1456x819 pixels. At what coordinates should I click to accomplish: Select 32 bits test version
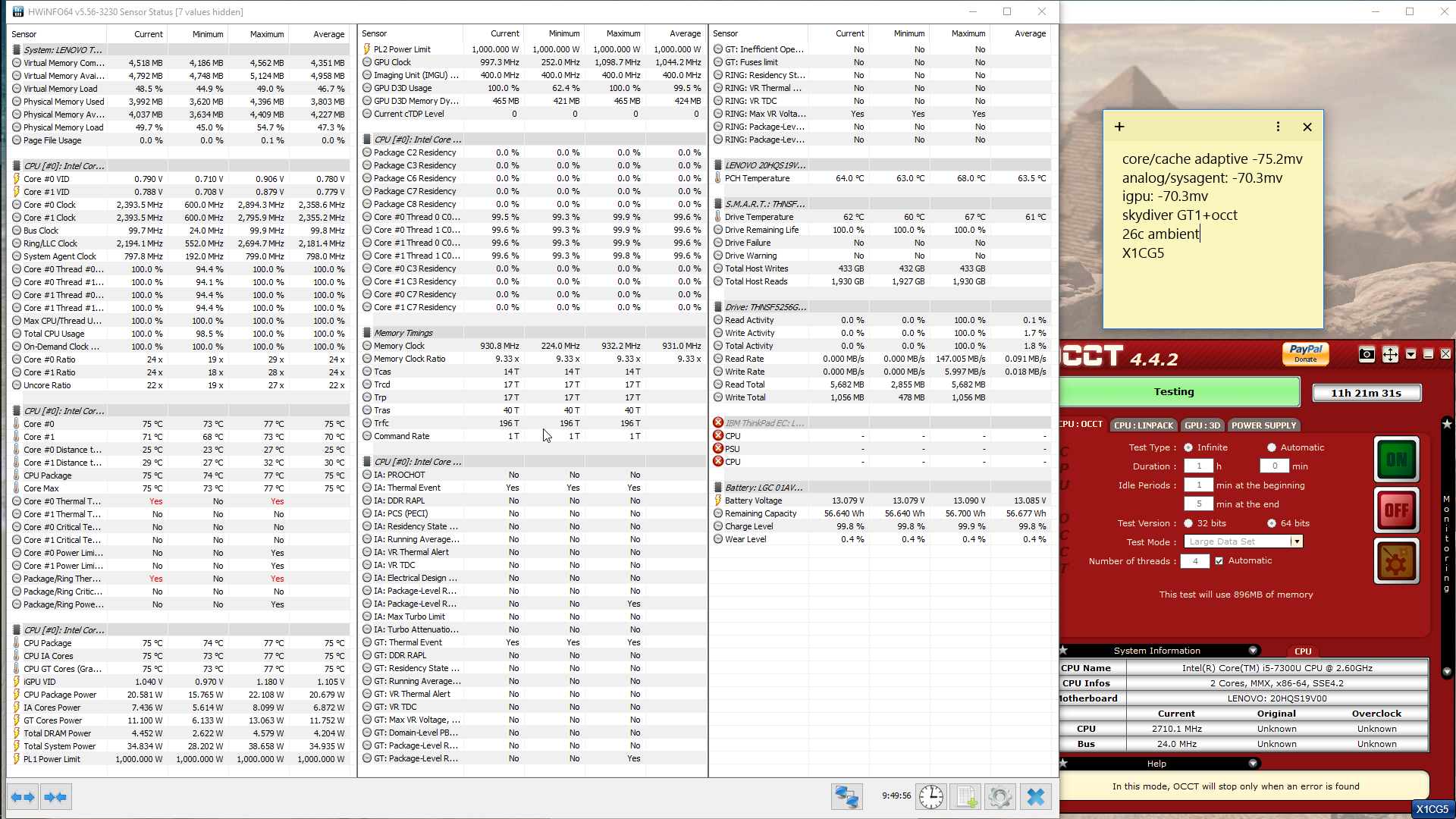(x=1188, y=523)
